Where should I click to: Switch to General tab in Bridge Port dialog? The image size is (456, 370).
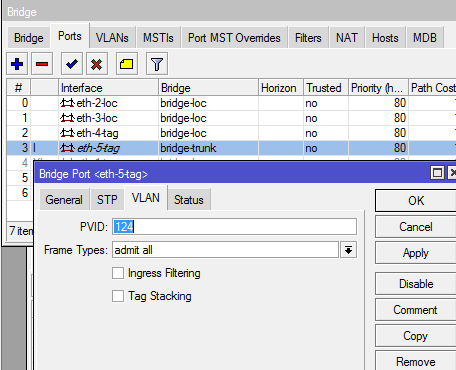pos(64,200)
